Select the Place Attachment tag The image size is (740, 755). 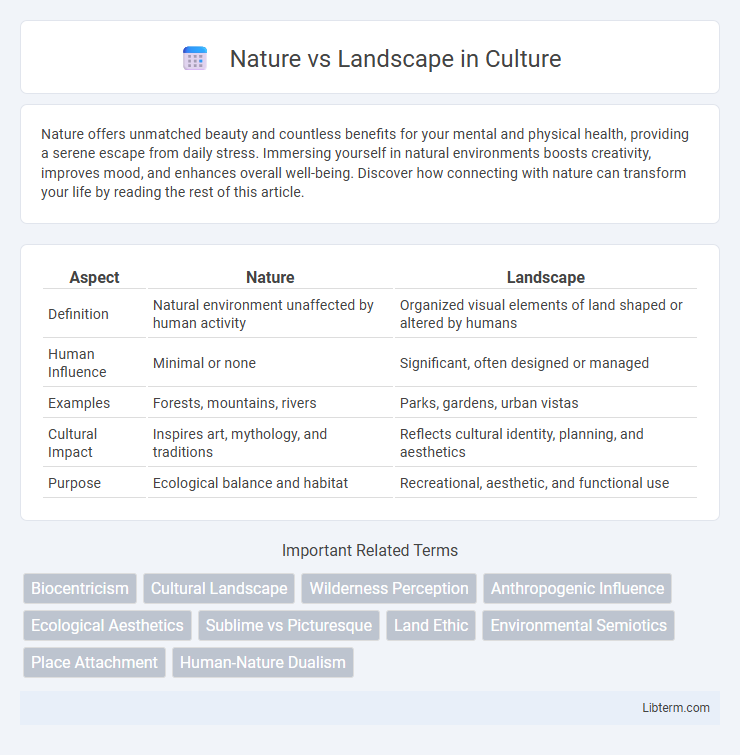(94, 663)
